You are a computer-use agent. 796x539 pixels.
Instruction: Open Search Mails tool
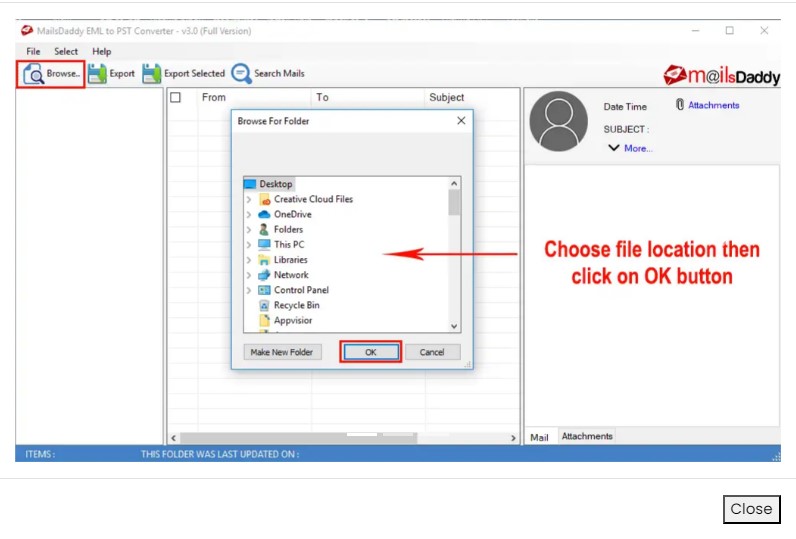pyautogui.click(x=268, y=74)
